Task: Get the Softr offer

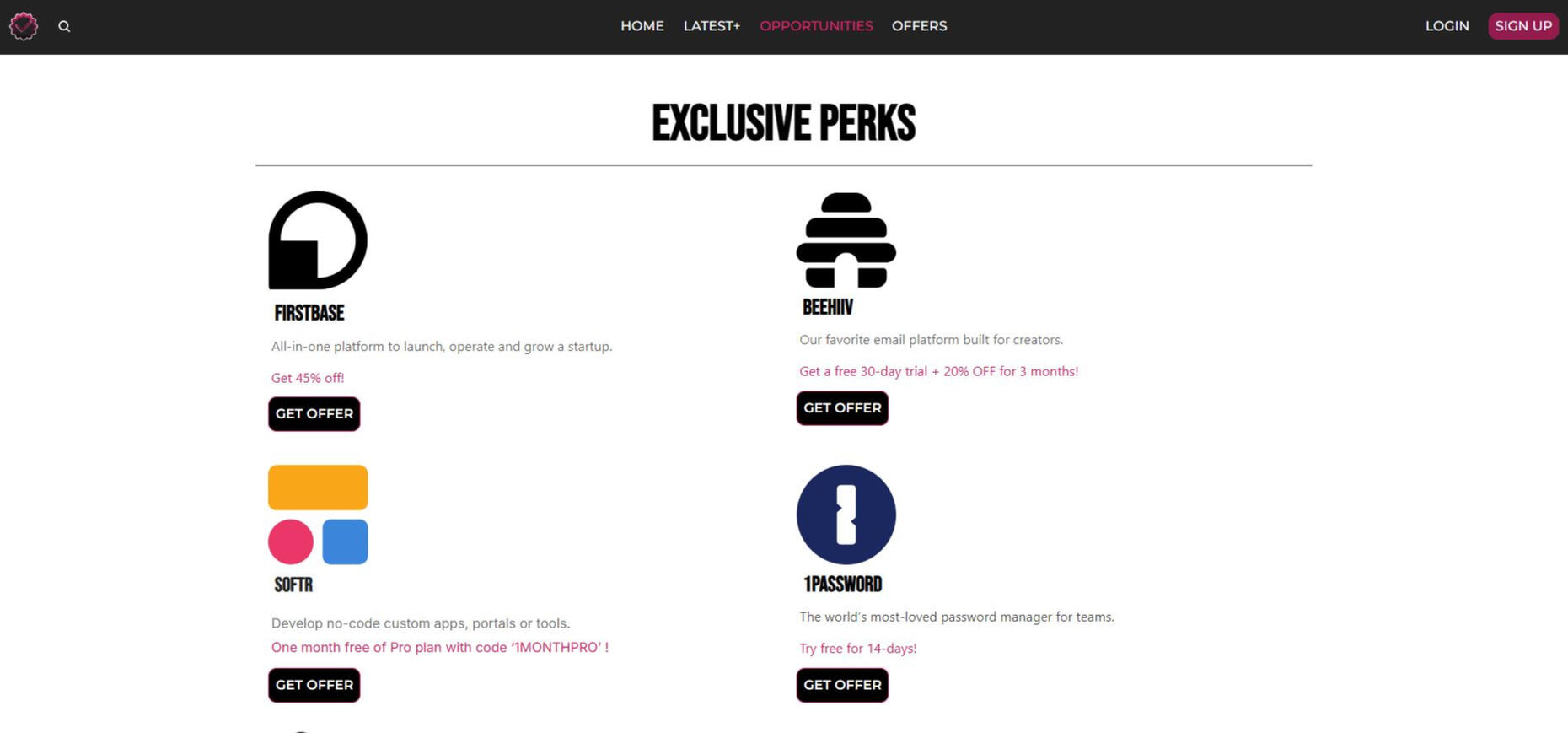Action: pos(314,685)
